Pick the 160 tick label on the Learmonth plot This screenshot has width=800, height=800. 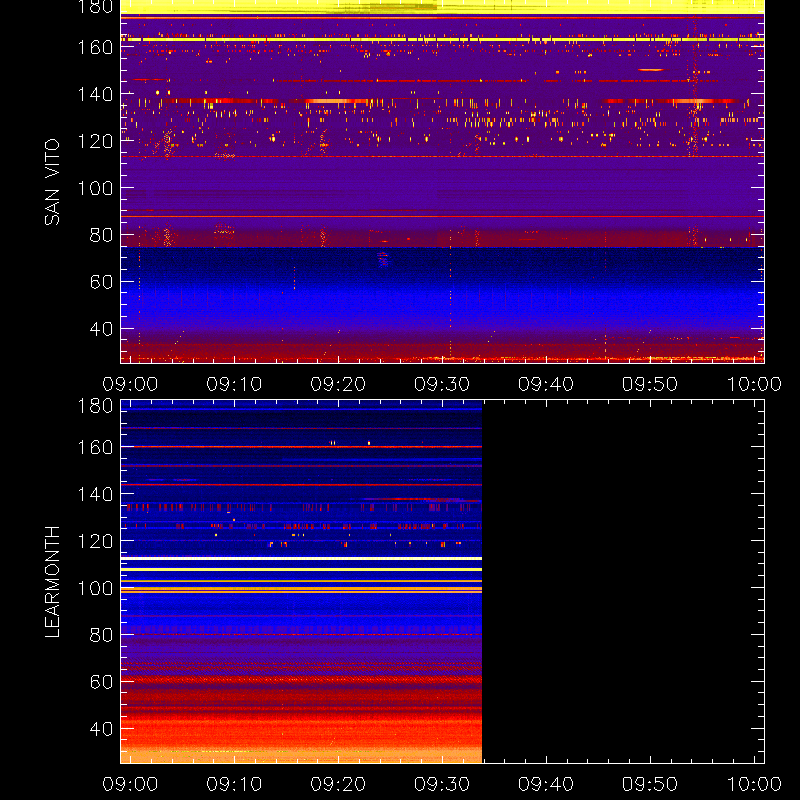point(95,447)
